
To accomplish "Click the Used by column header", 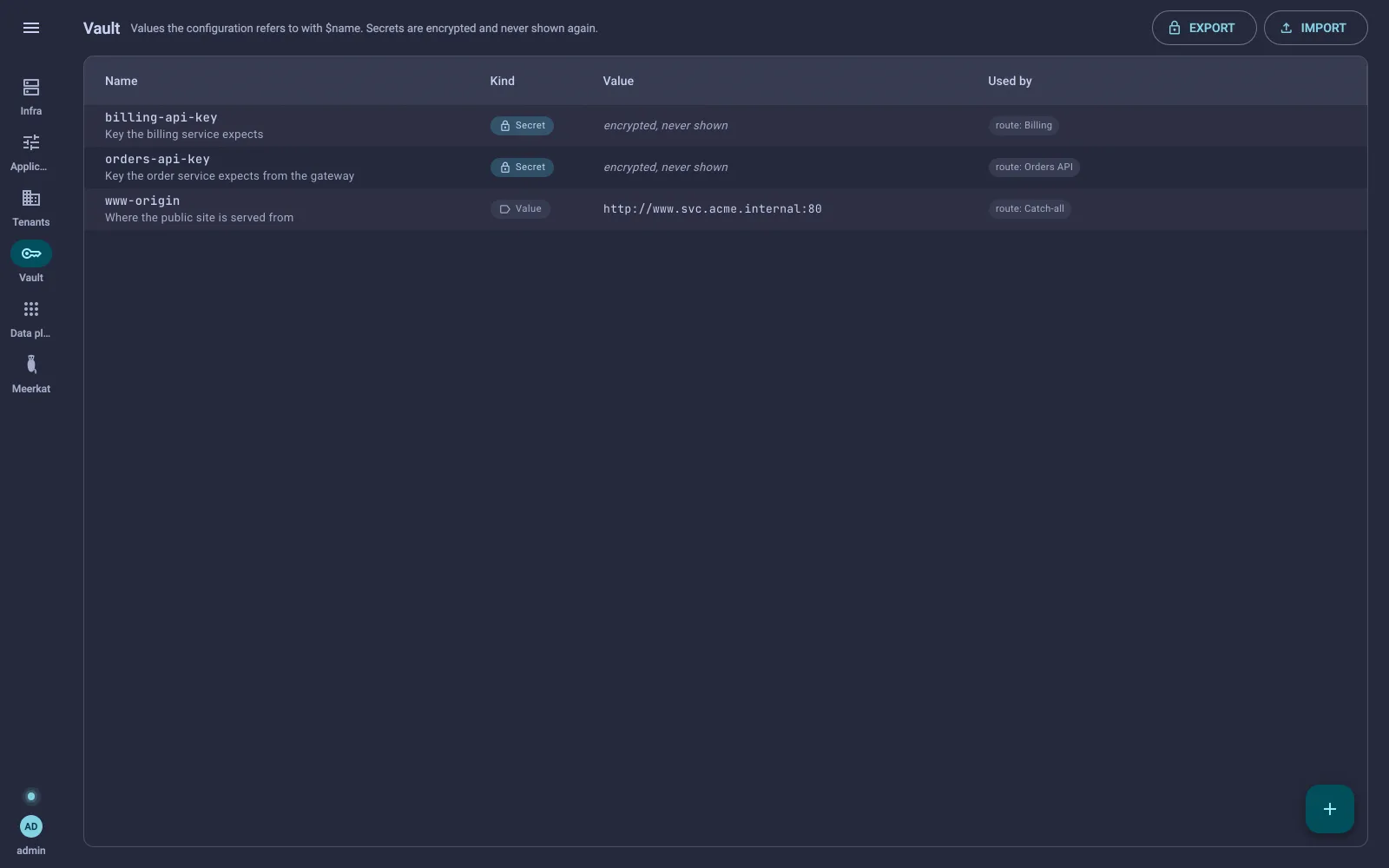I will point(1010,81).
